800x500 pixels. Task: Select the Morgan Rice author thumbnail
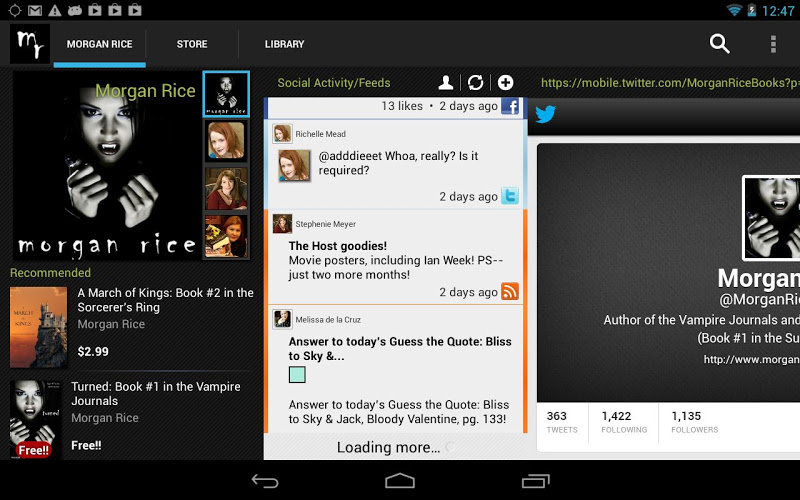pyautogui.click(x=226, y=94)
